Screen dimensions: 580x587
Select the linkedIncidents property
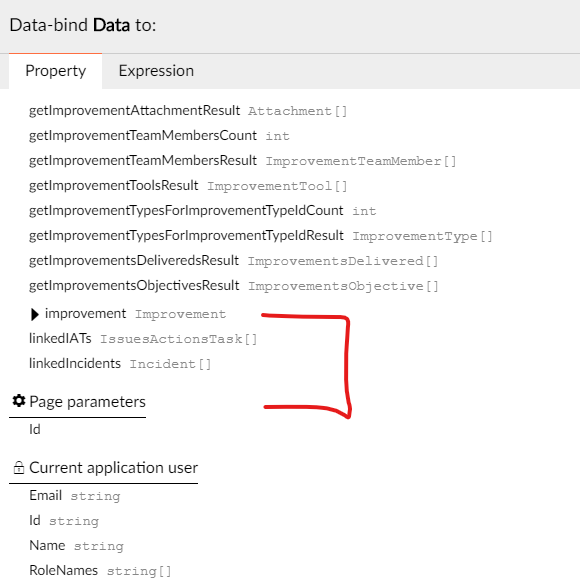(x=120, y=364)
